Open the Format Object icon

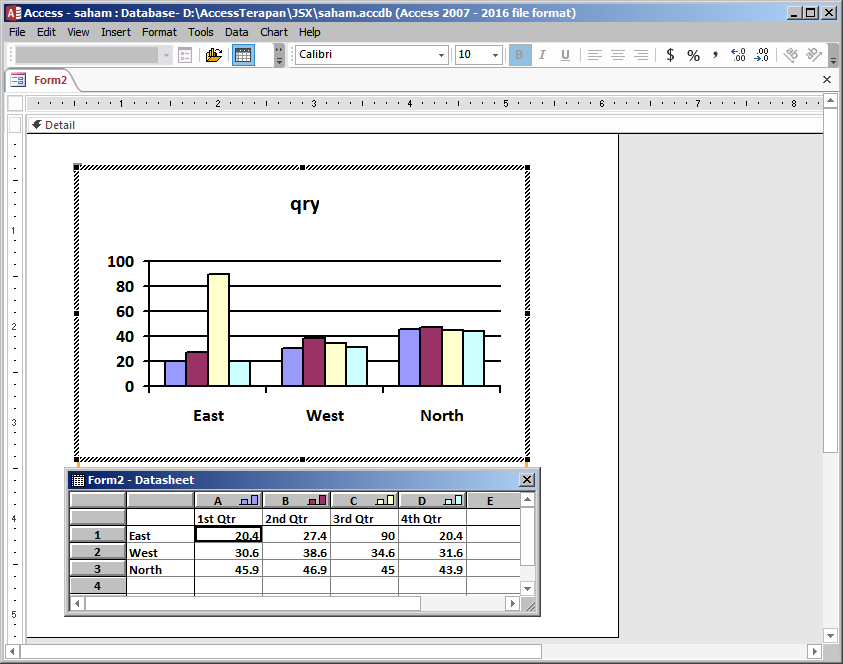click(x=184, y=55)
